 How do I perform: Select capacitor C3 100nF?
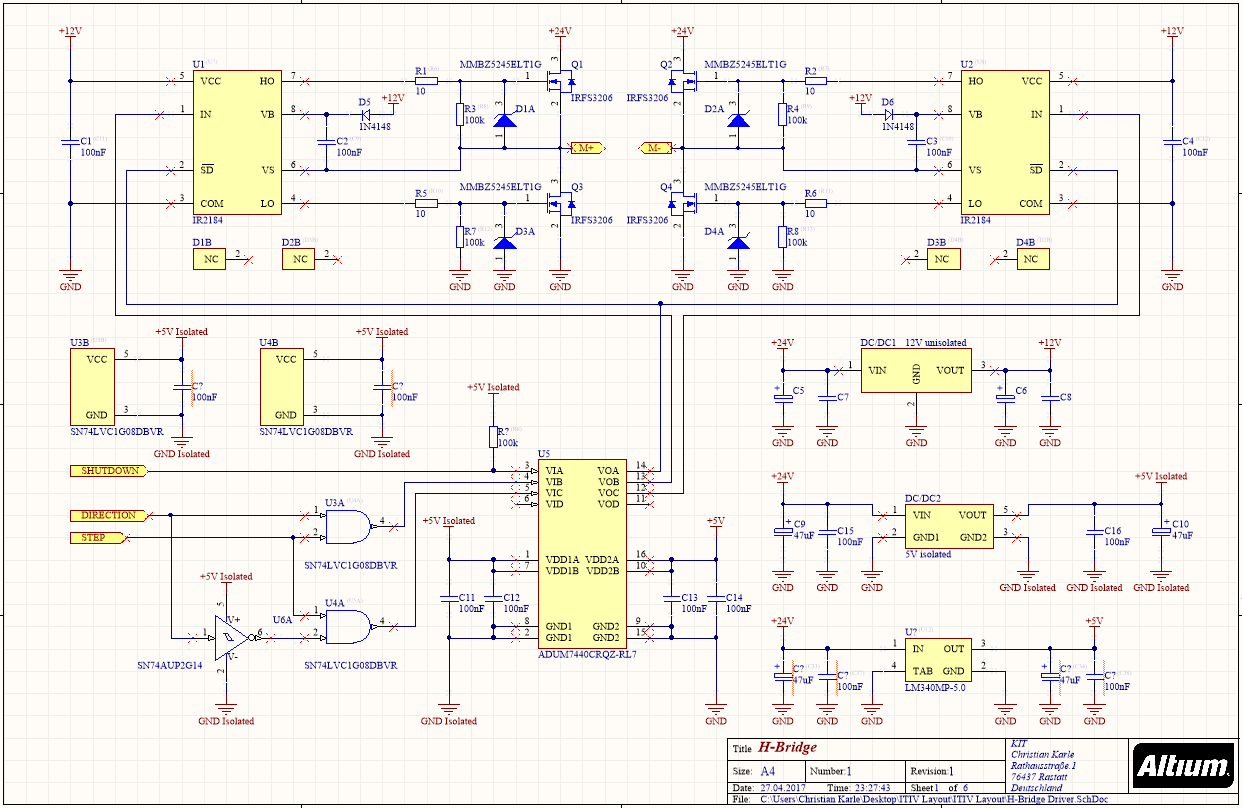916,143
